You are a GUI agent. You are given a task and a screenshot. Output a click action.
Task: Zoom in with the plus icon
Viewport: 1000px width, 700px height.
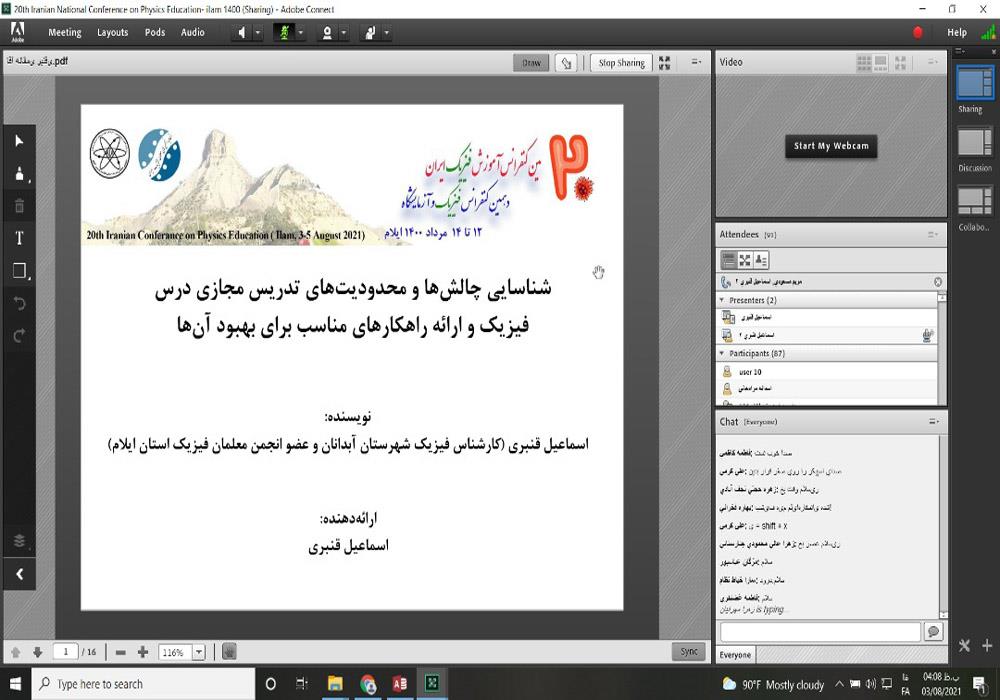[x=142, y=652]
